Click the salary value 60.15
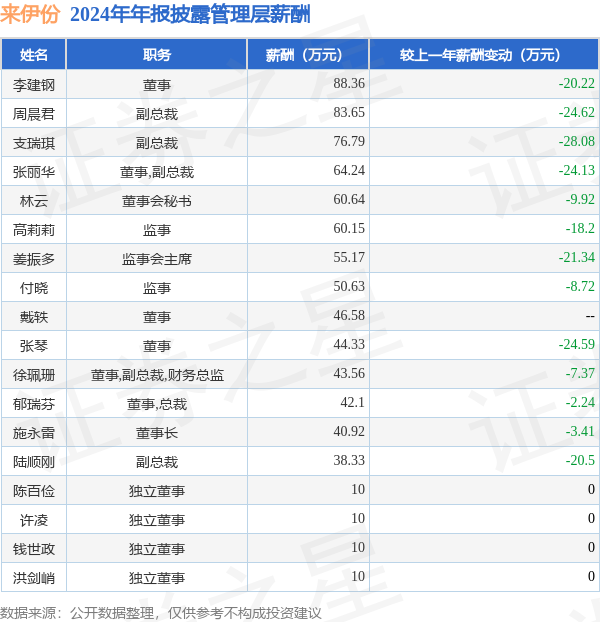Viewport: 600px width, 622px height. pyautogui.click(x=349, y=228)
